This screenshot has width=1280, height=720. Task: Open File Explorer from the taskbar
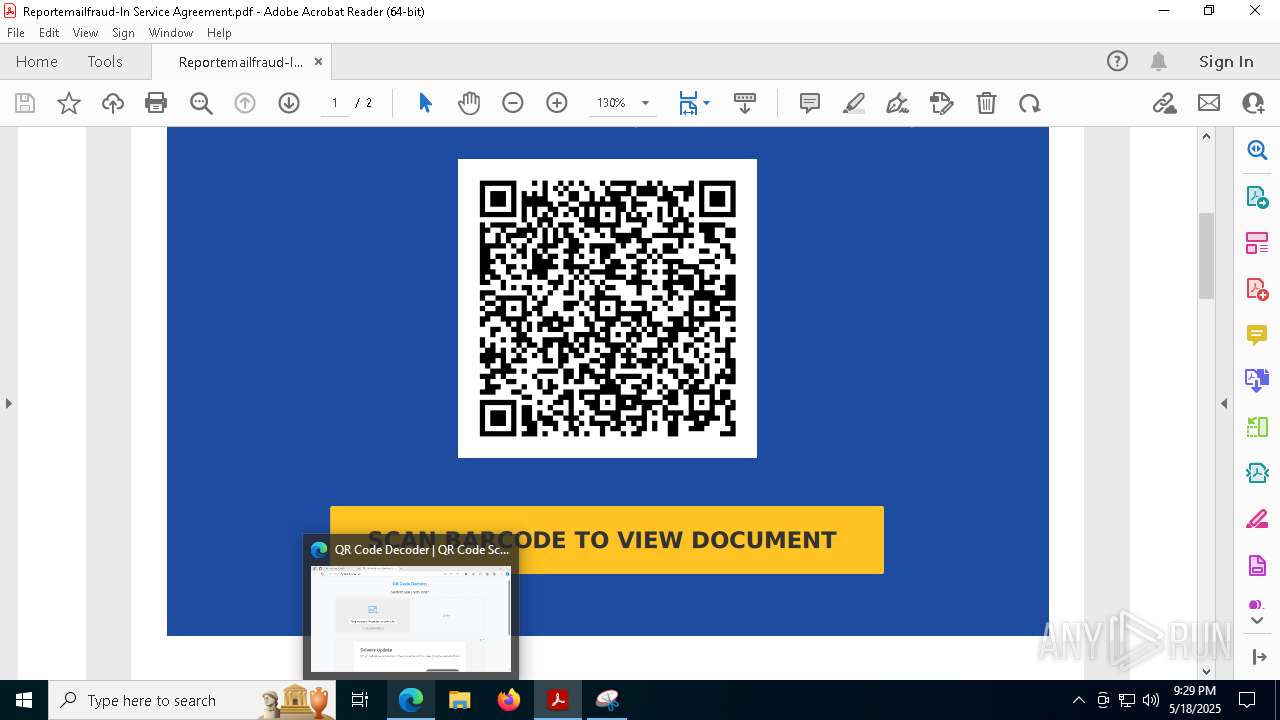(459, 700)
